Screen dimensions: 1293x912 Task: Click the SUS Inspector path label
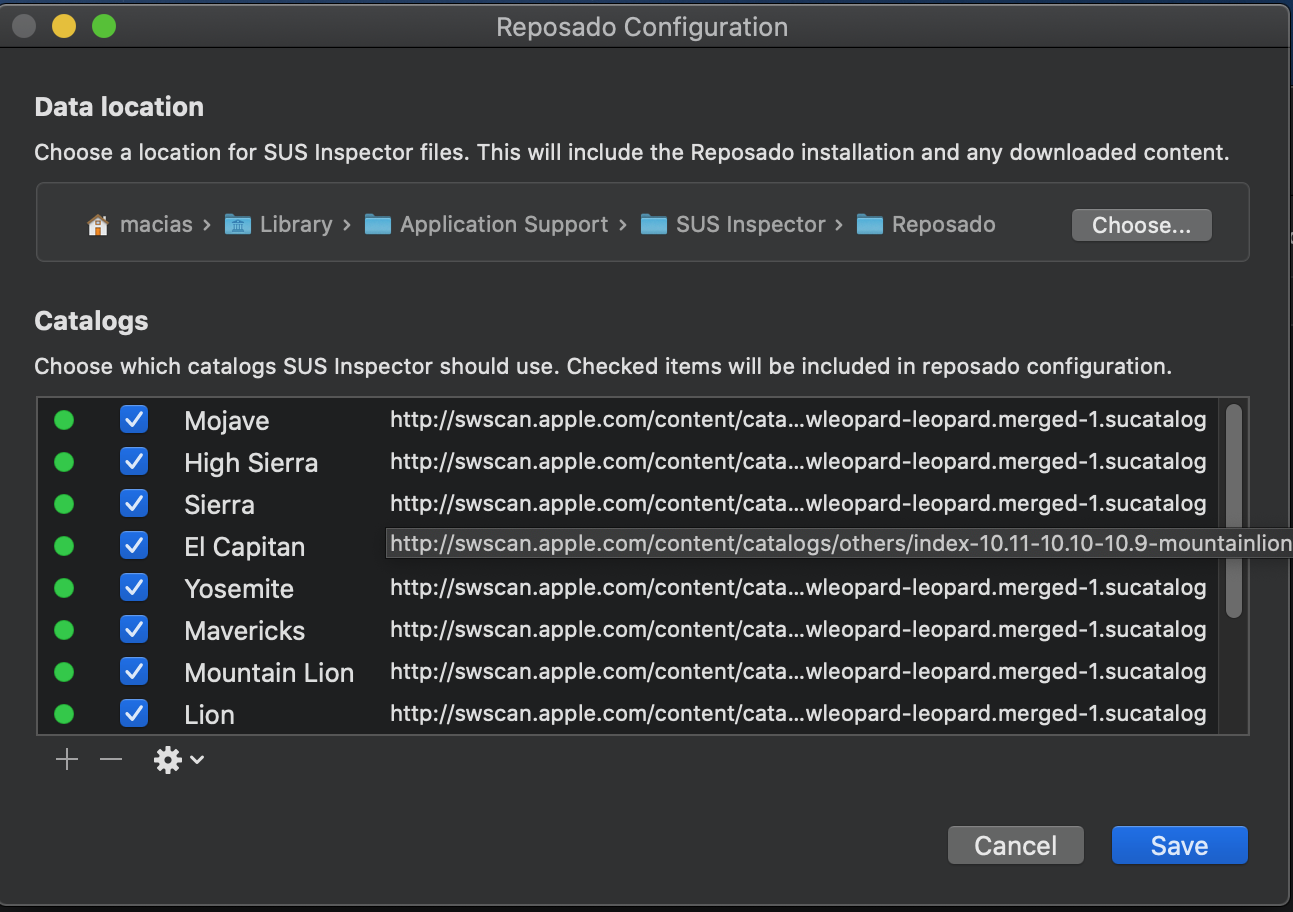(751, 225)
